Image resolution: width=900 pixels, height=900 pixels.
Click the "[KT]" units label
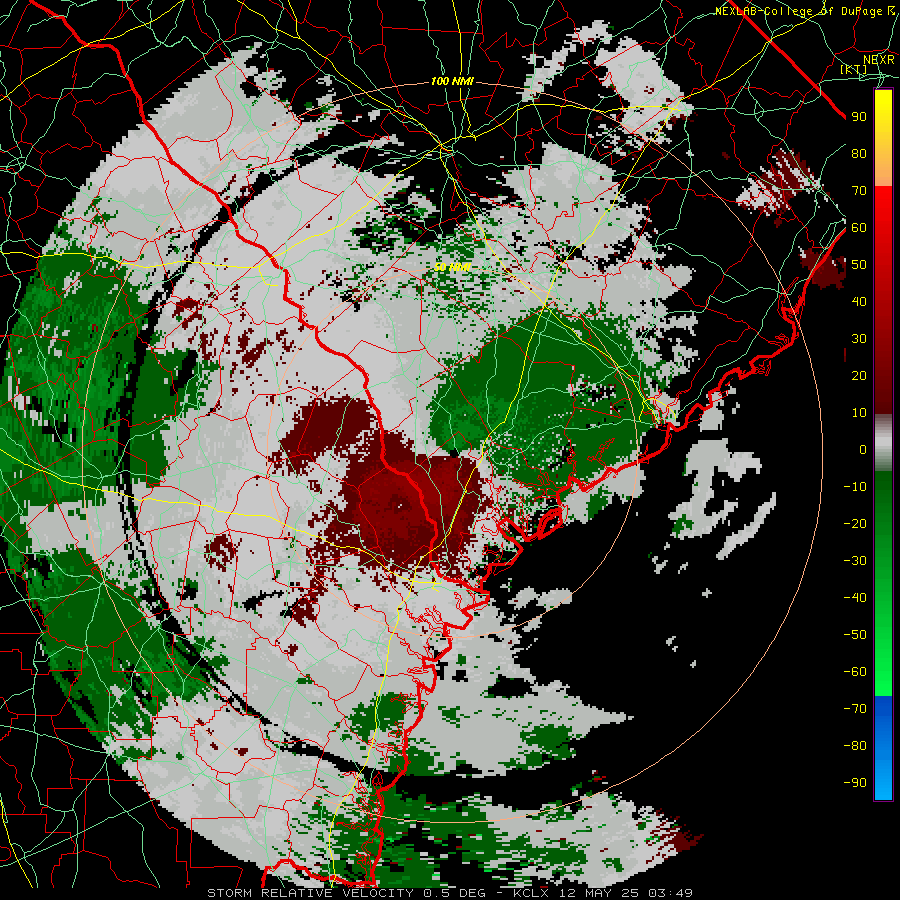point(854,69)
